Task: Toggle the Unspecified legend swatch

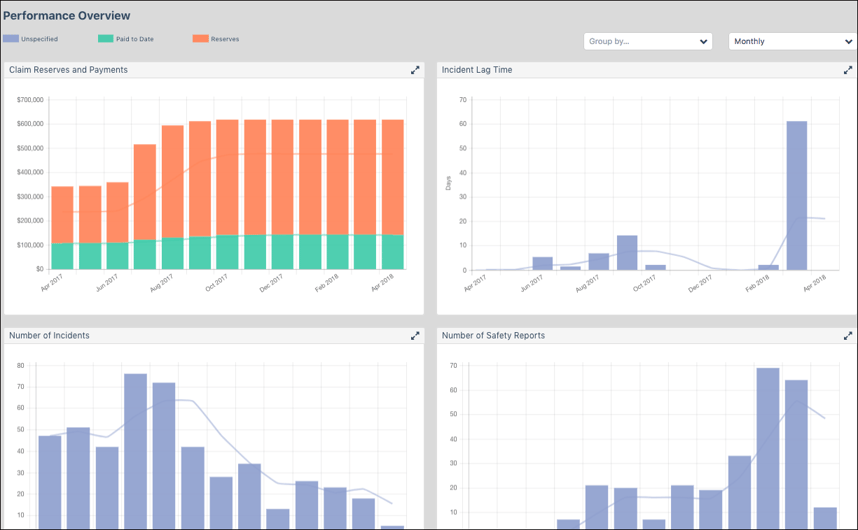Action: [11, 39]
